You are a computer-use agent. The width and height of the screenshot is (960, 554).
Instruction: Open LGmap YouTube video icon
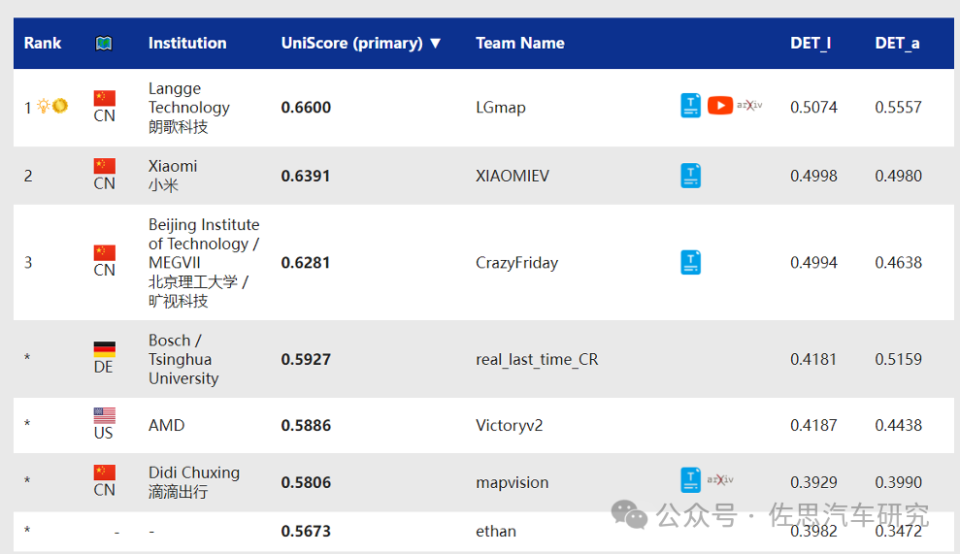720,105
